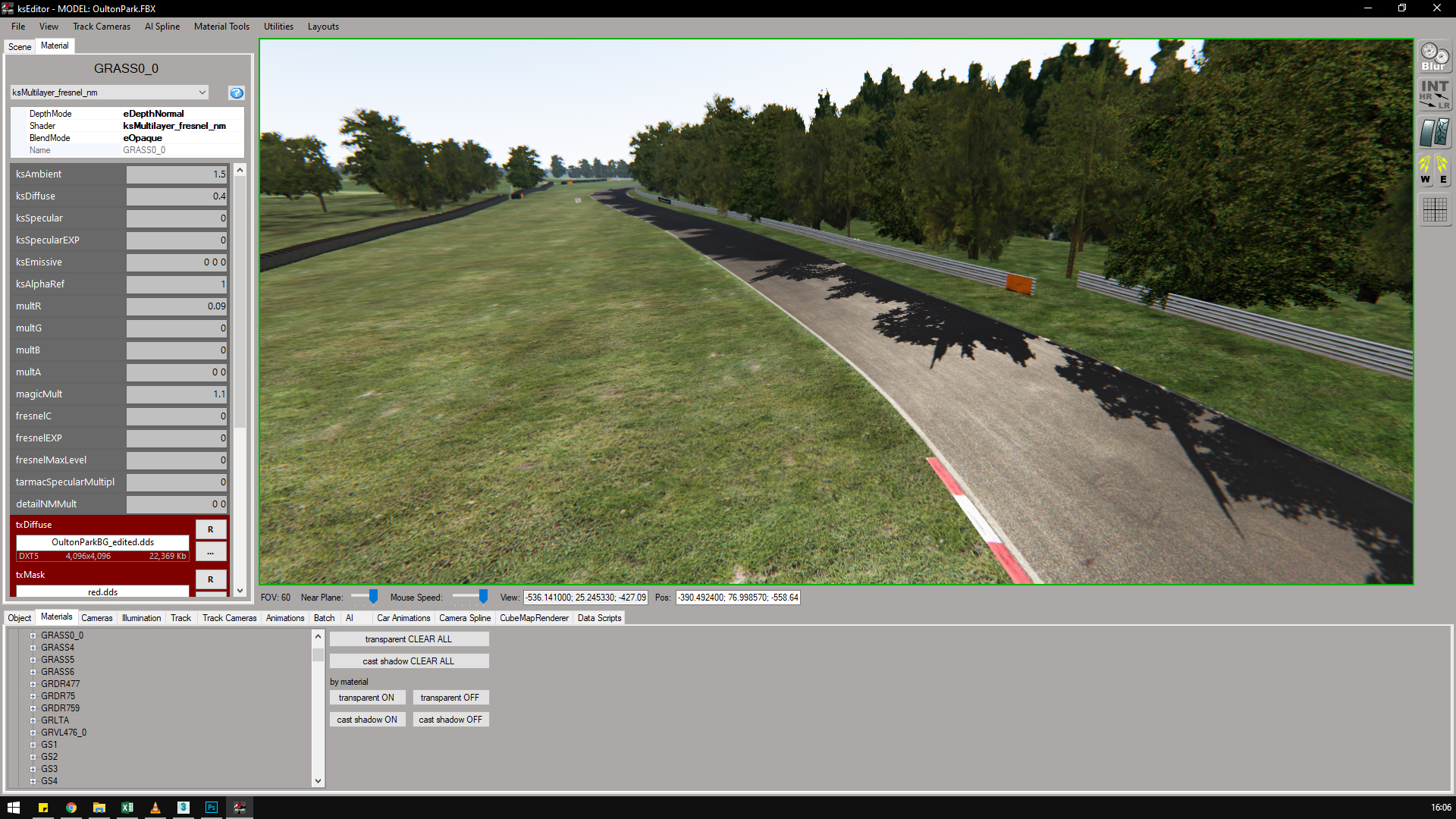Select the GS1 material in list

tap(49, 745)
